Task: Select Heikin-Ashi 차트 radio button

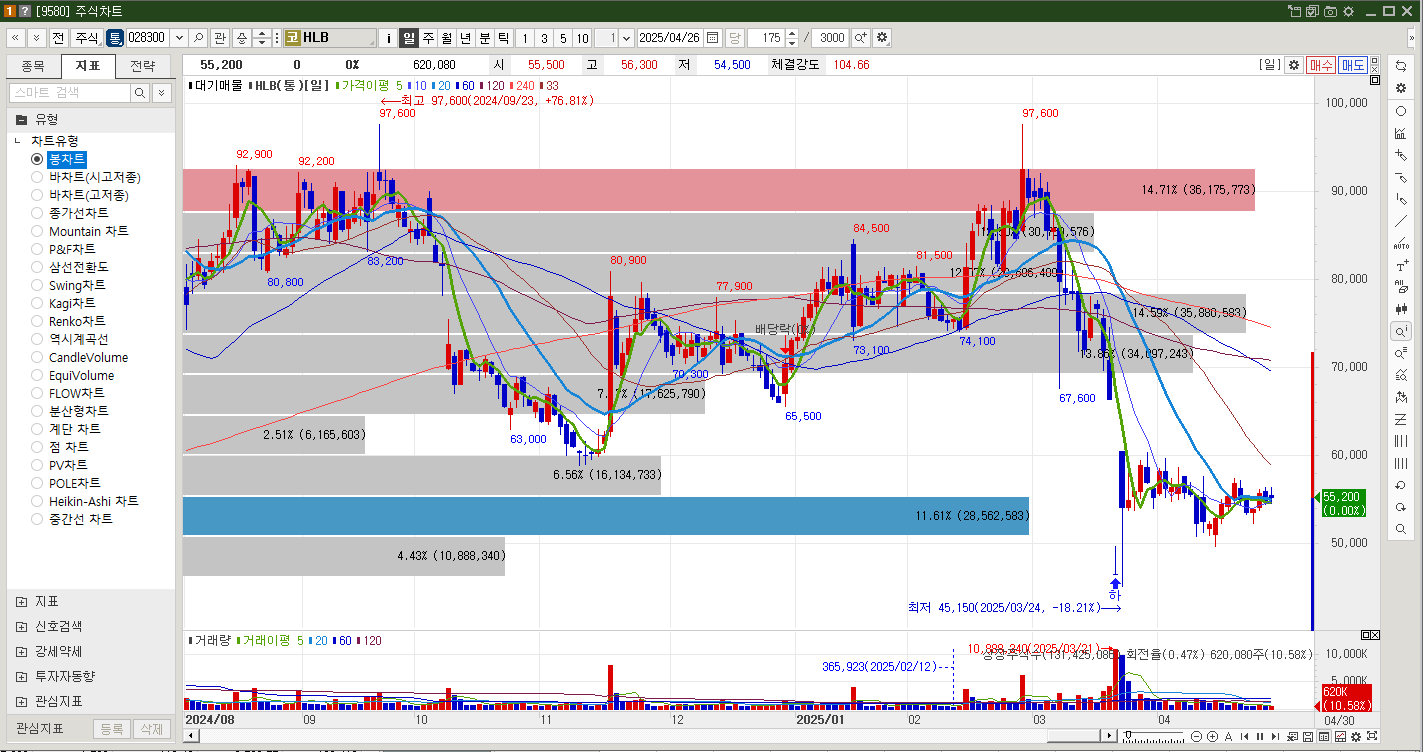Action: click(37, 501)
